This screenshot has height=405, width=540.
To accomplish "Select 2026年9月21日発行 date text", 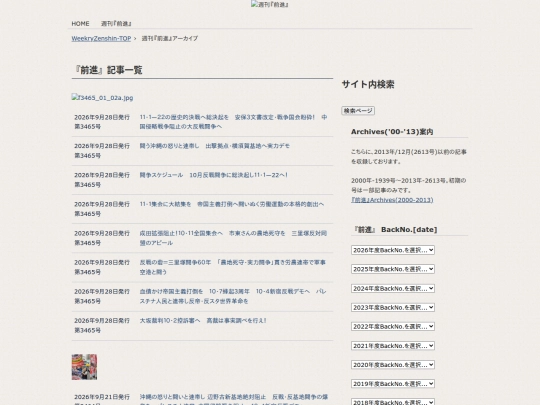I will (102, 397).
